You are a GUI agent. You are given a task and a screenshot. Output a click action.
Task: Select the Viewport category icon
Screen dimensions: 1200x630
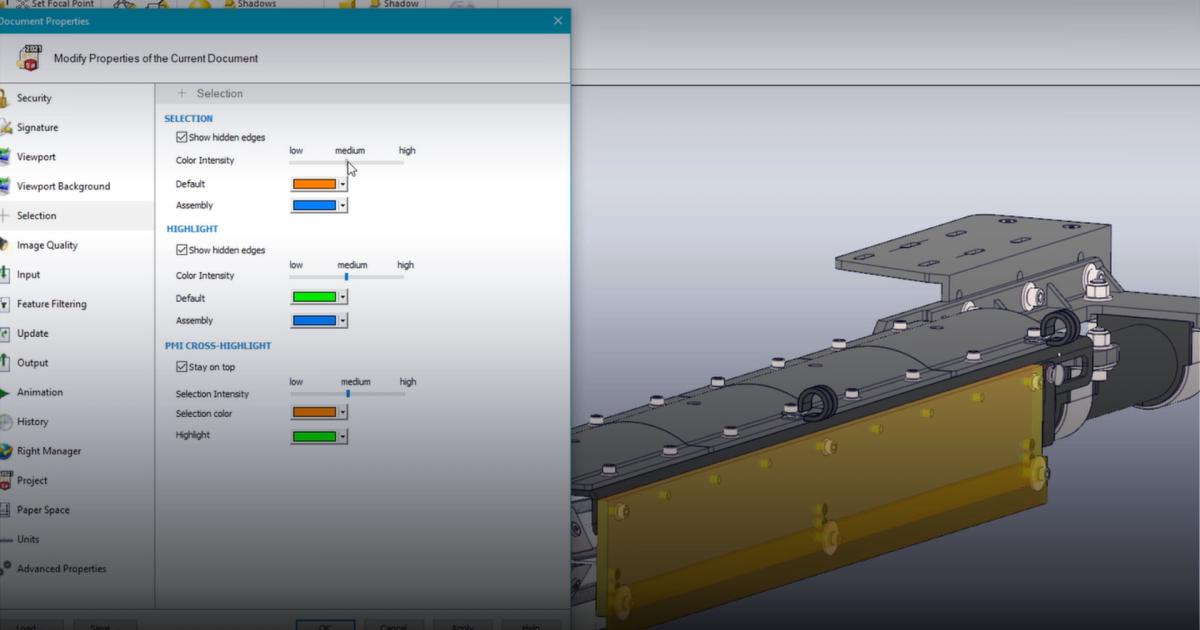(4, 157)
